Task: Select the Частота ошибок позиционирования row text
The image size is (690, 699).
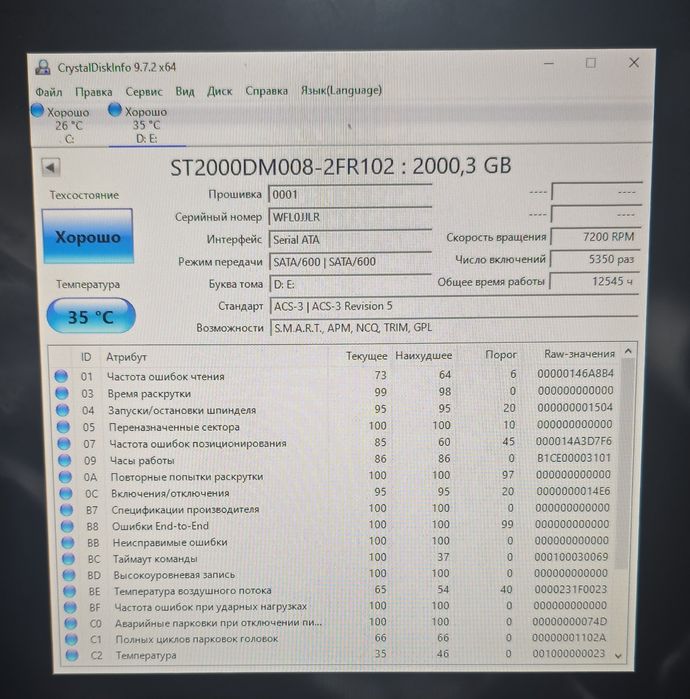Action: tap(198, 444)
